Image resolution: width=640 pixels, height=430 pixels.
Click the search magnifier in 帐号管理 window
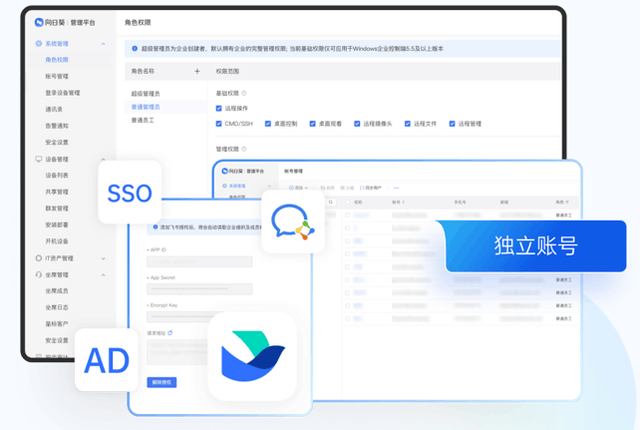pyautogui.click(x=331, y=202)
